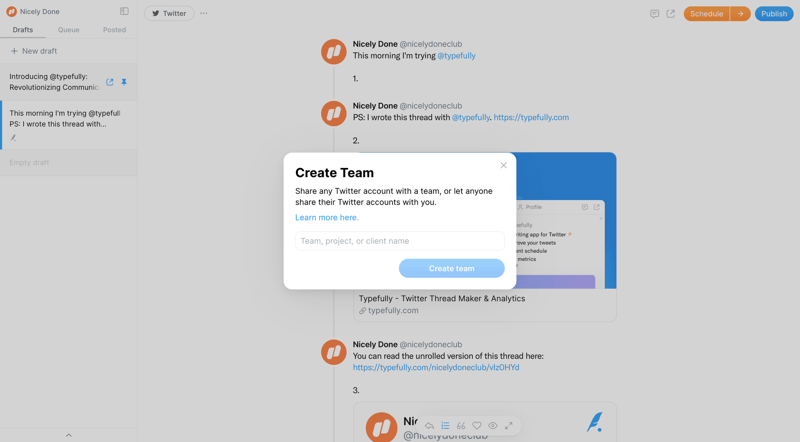This screenshot has height=442, width=800.
Task: Click the Create team button
Action: pos(452,268)
